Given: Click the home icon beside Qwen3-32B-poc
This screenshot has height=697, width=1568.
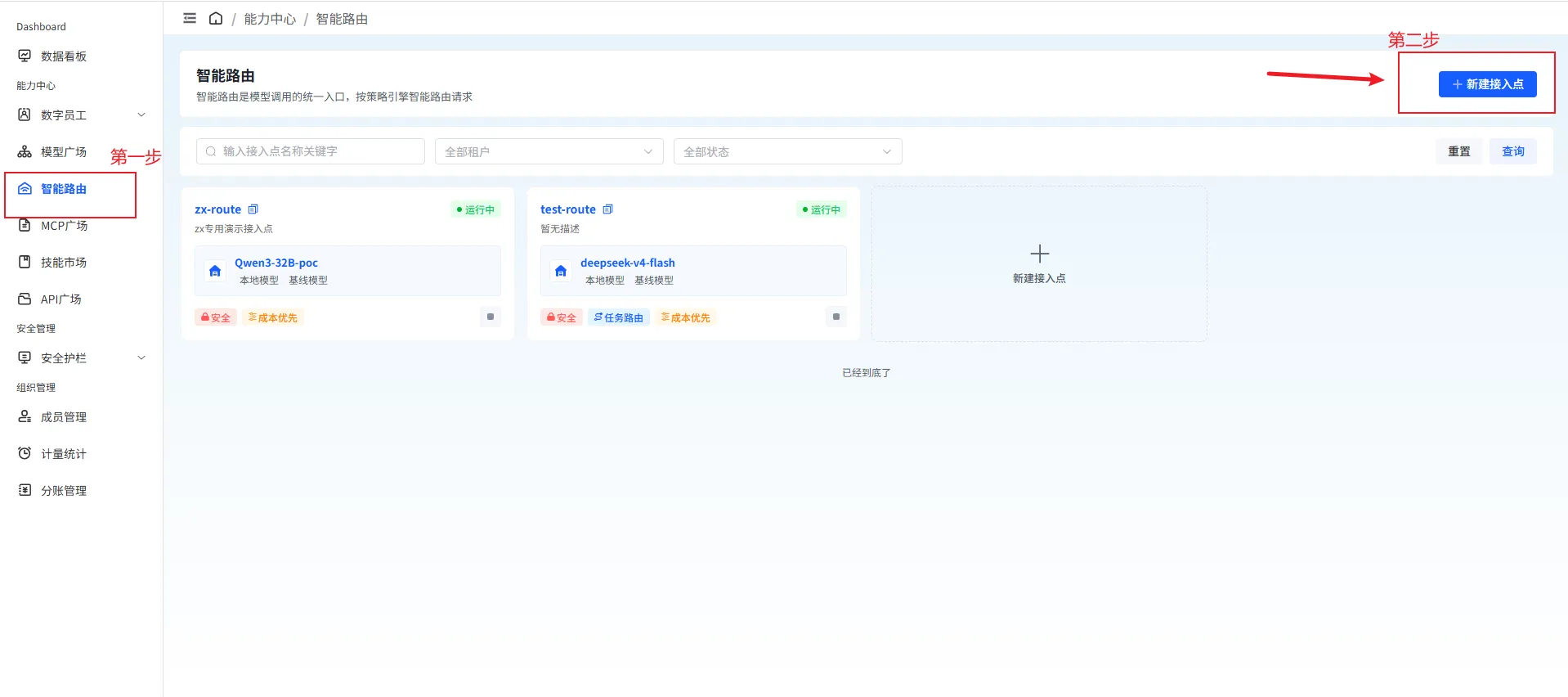Looking at the screenshot, I should [x=215, y=271].
